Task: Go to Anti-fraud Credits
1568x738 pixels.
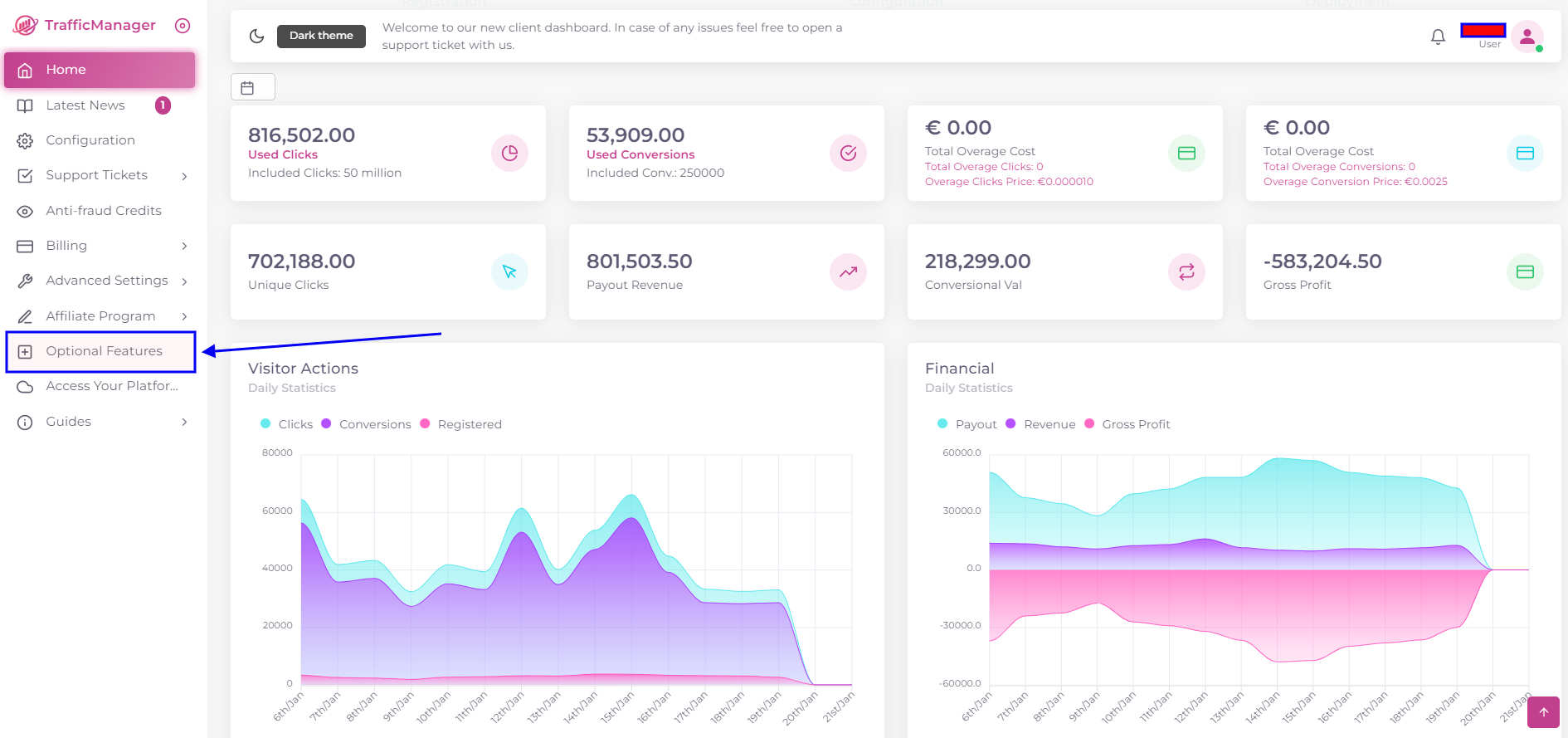Action: (104, 211)
